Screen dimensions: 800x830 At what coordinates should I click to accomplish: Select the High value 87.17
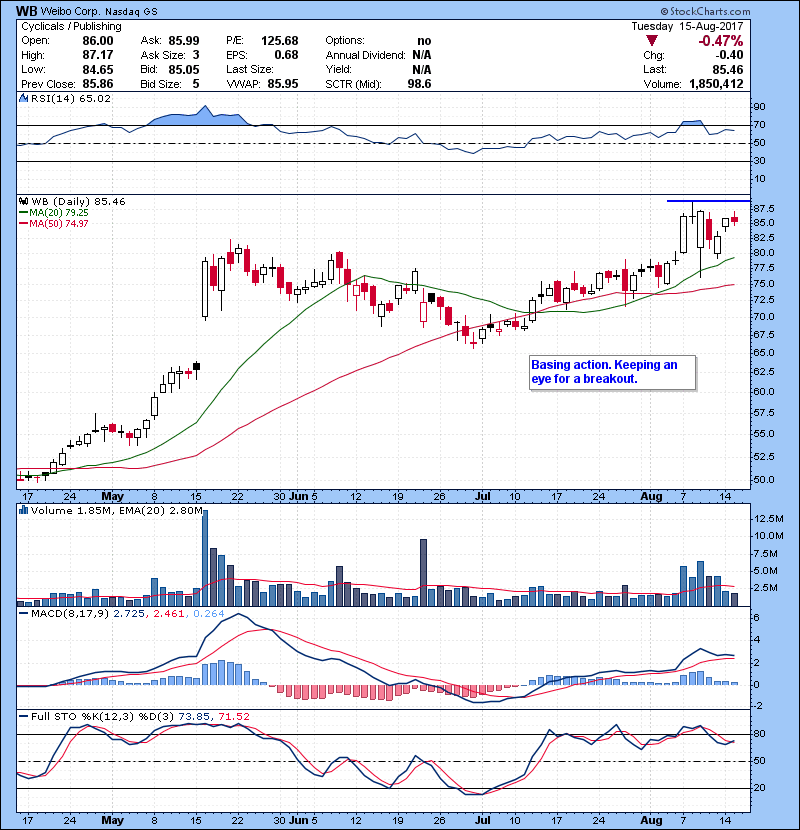point(98,55)
